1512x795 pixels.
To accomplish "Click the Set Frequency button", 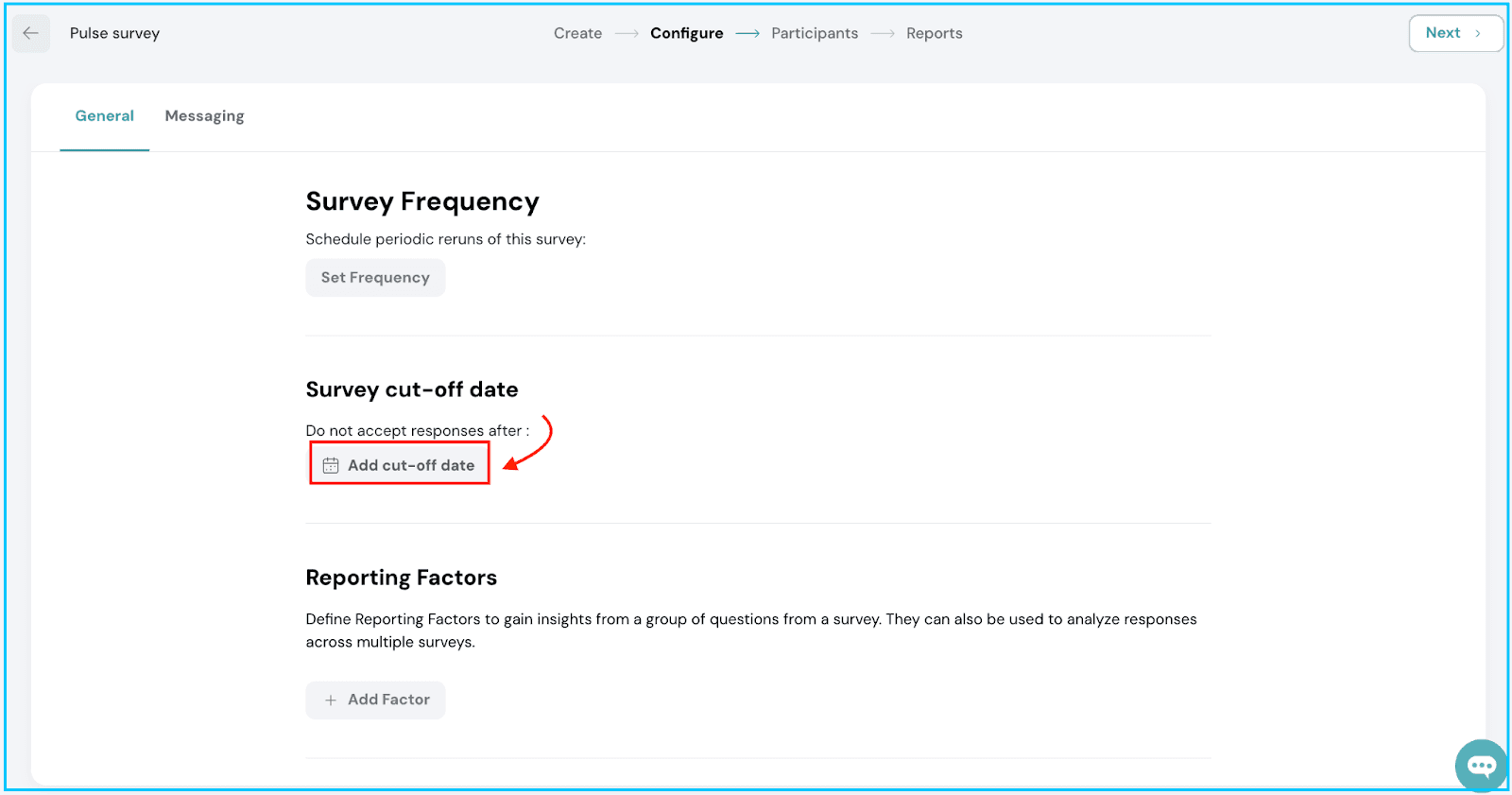I will click(x=375, y=278).
